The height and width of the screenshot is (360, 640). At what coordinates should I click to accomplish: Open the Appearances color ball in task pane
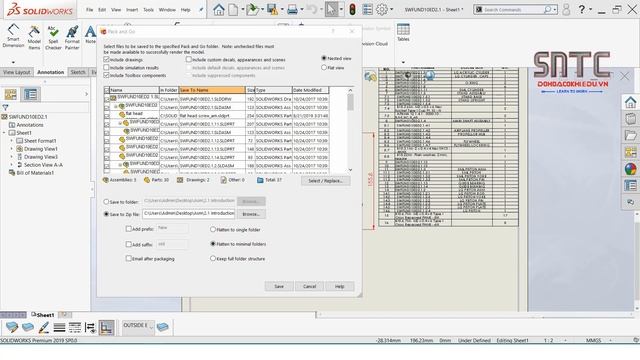point(631,169)
